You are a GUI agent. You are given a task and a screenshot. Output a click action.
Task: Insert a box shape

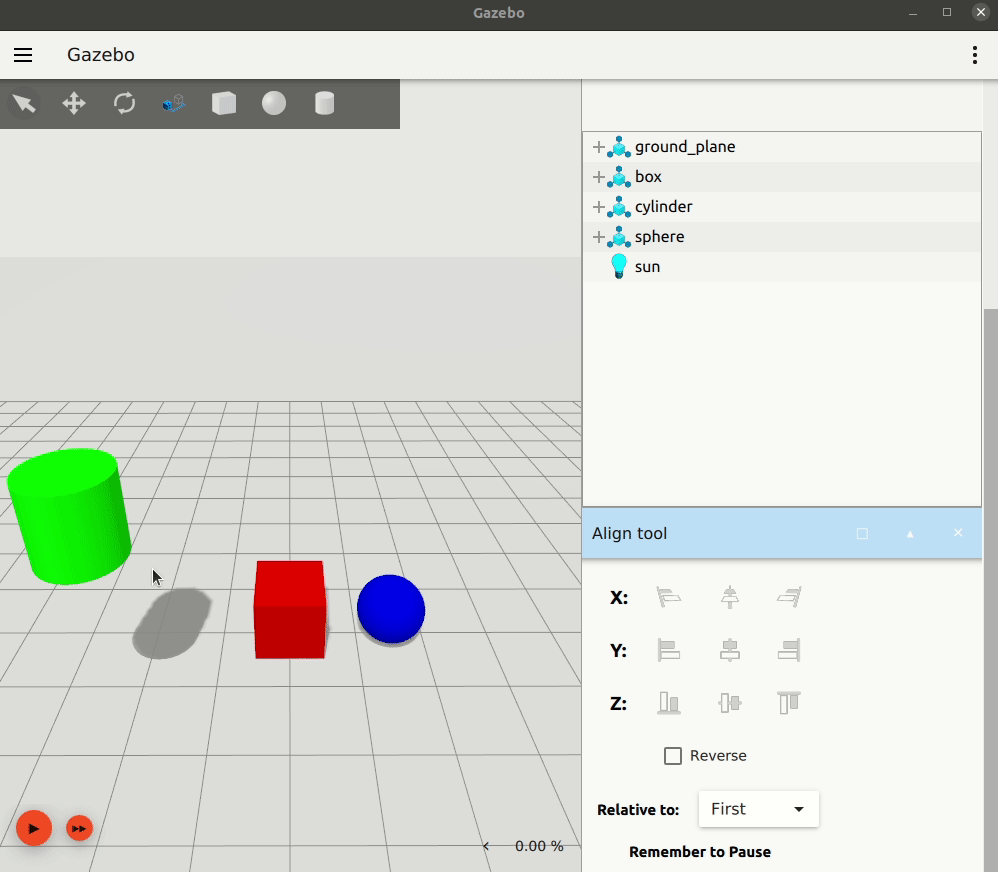coord(223,103)
